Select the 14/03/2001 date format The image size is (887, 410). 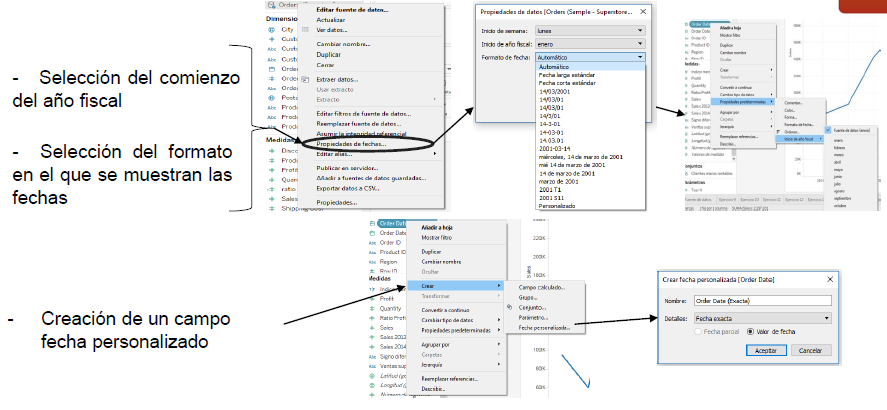click(554, 91)
